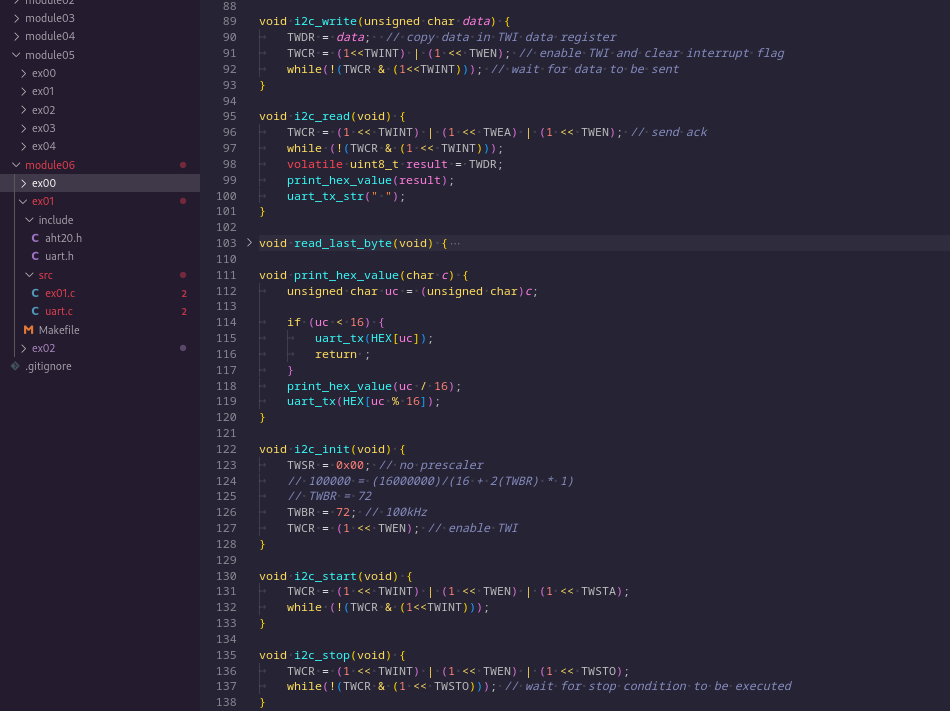This screenshot has width=950, height=711.
Task: Click the modified dot on module06
Action: (183, 165)
